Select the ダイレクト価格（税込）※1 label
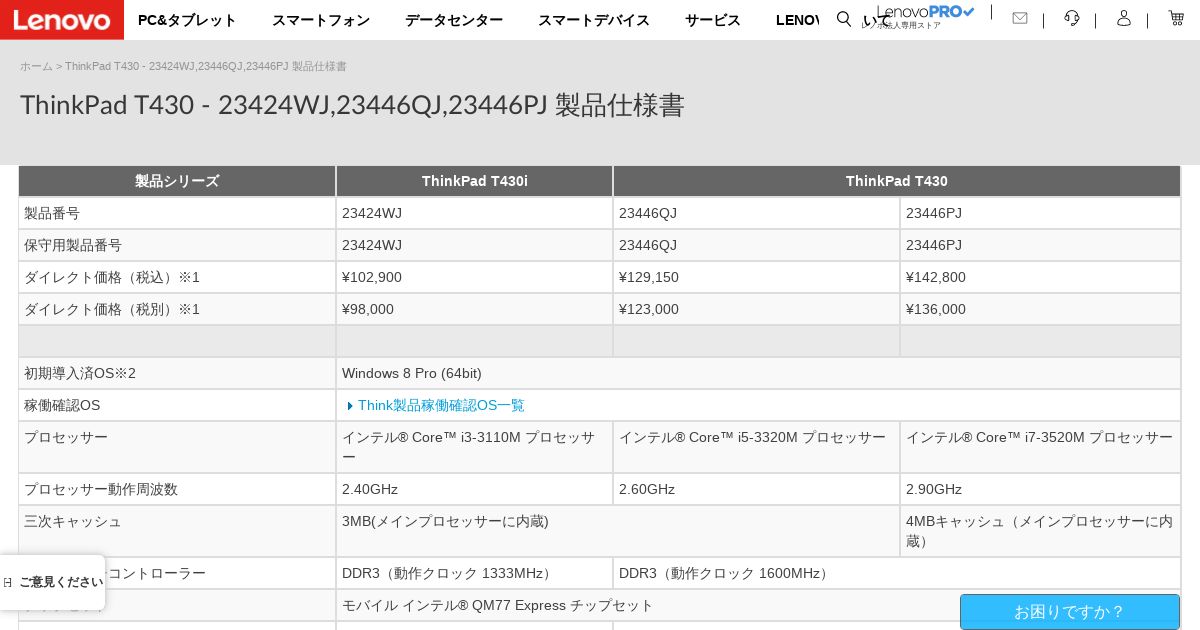The height and width of the screenshot is (630, 1200). coord(177,277)
